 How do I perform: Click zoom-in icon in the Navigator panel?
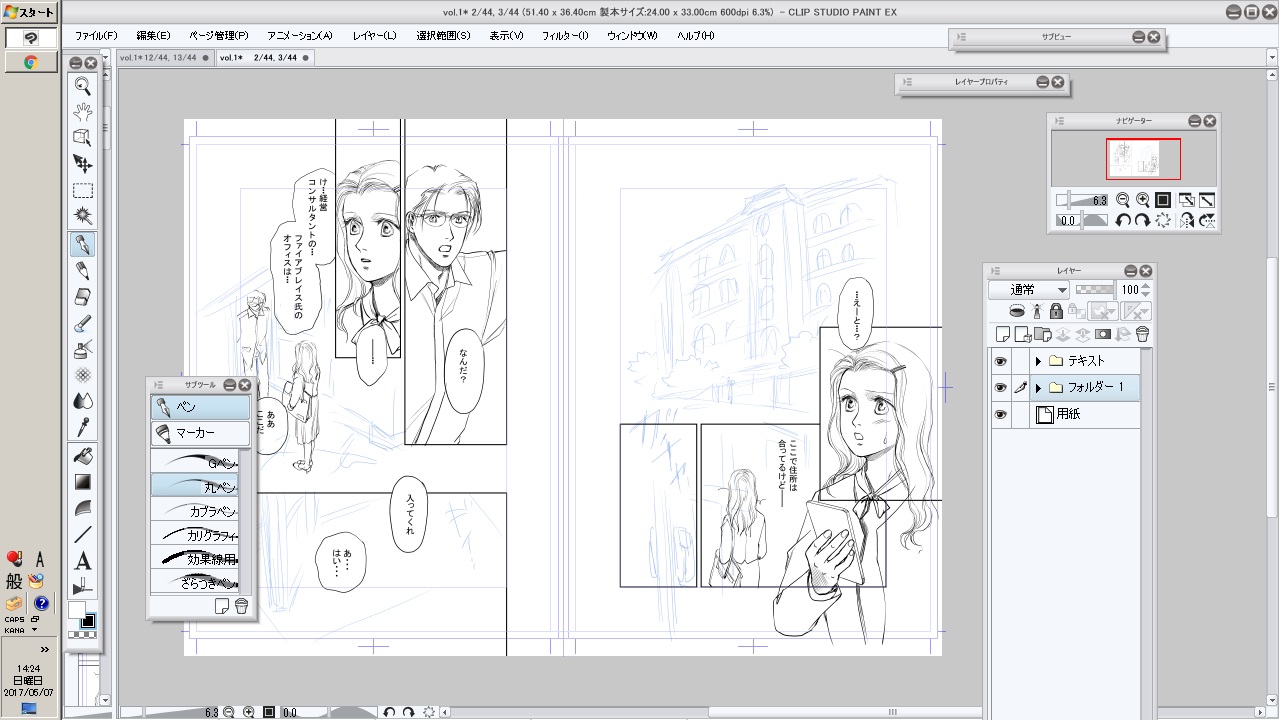tap(1142, 200)
